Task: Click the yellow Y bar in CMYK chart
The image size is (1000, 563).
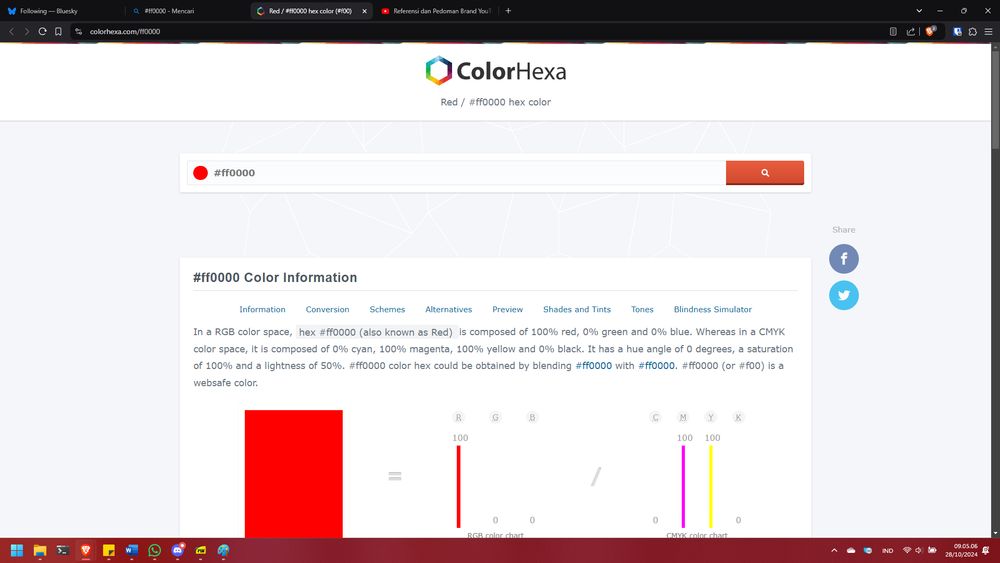Action: click(x=710, y=486)
